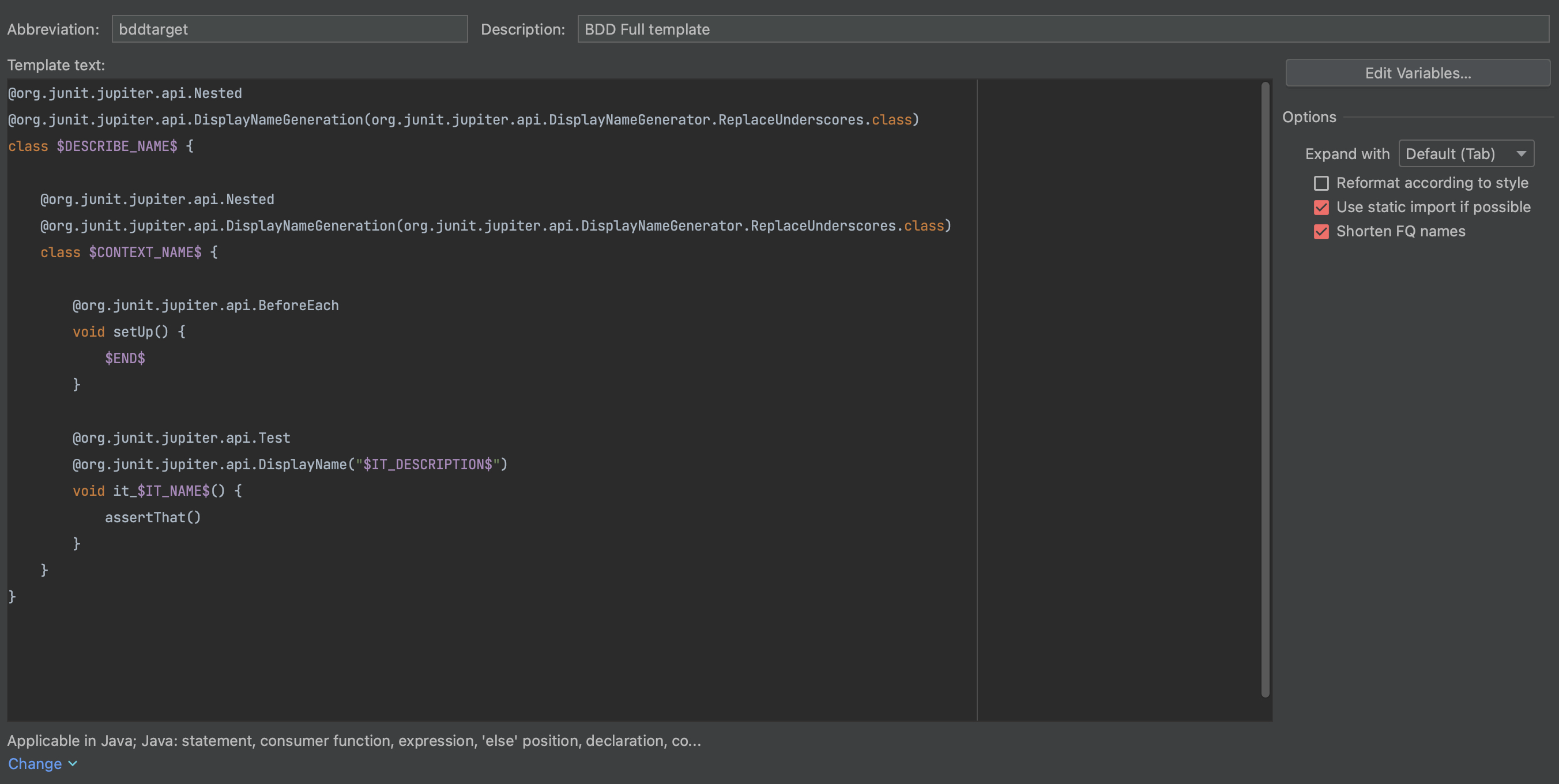Click the @BeforeEach annotation line
1559x784 pixels.
coord(206,305)
